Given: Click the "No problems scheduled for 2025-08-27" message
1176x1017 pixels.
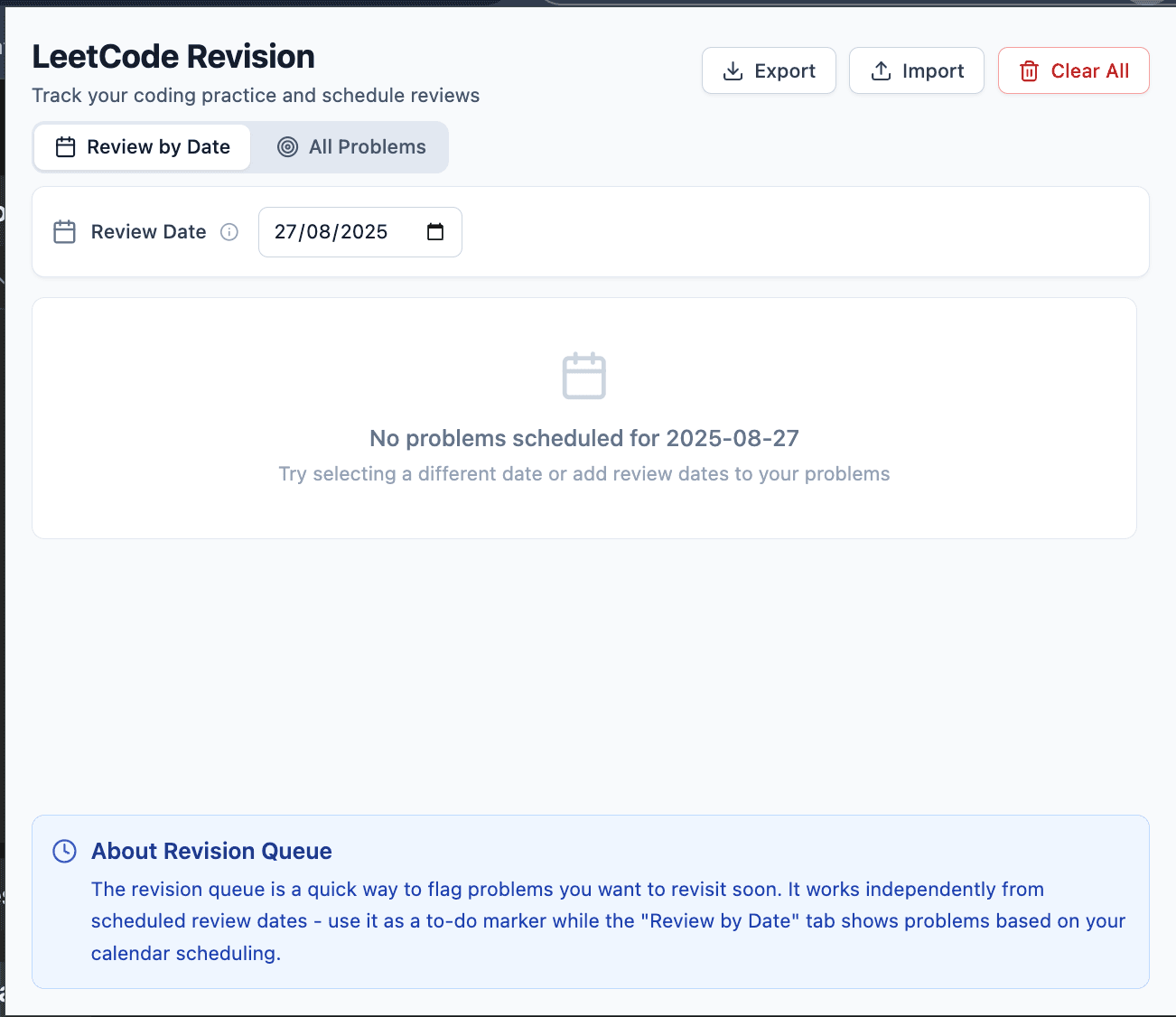Looking at the screenshot, I should pos(584,438).
